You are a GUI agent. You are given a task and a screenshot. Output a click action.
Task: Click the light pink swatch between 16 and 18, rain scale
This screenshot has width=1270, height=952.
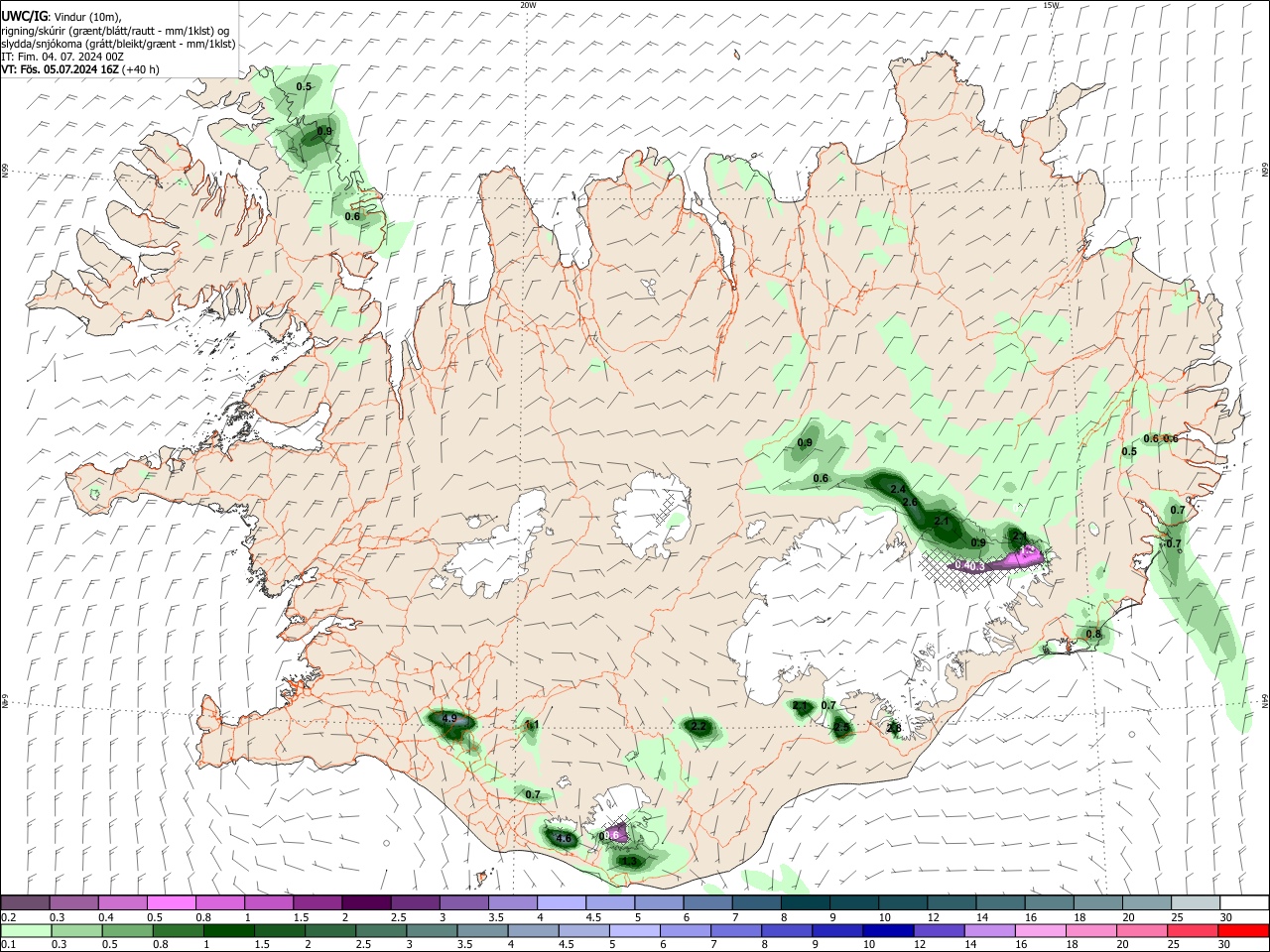(1040, 931)
